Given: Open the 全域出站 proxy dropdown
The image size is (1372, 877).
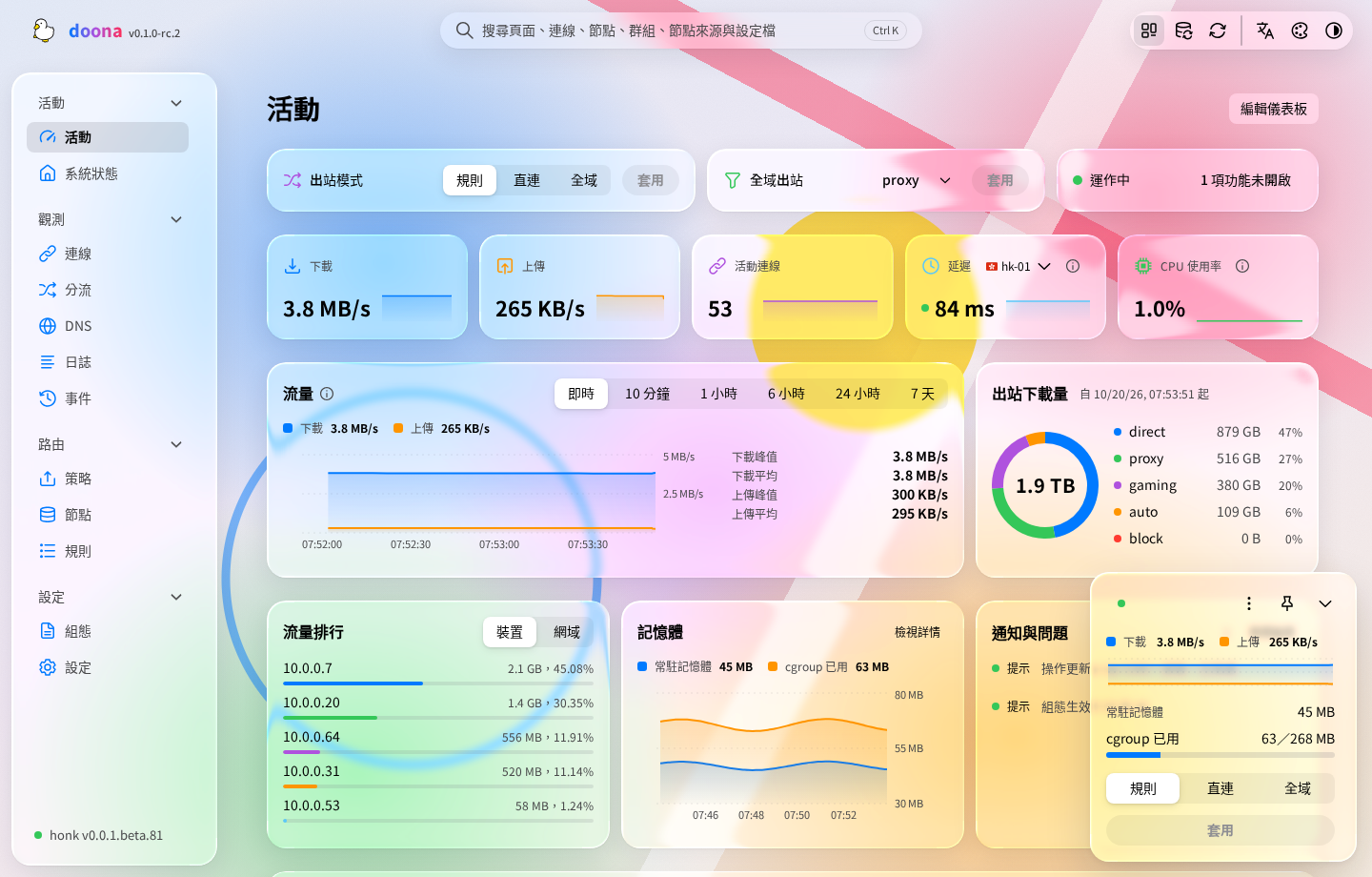Looking at the screenshot, I should coord(916,180).
